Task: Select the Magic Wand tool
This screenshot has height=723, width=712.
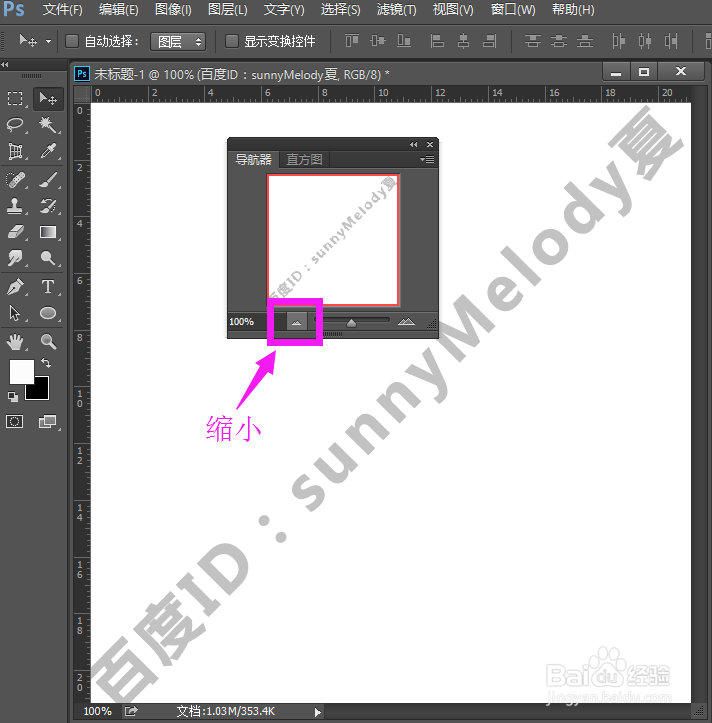Action: click(48, 125)
